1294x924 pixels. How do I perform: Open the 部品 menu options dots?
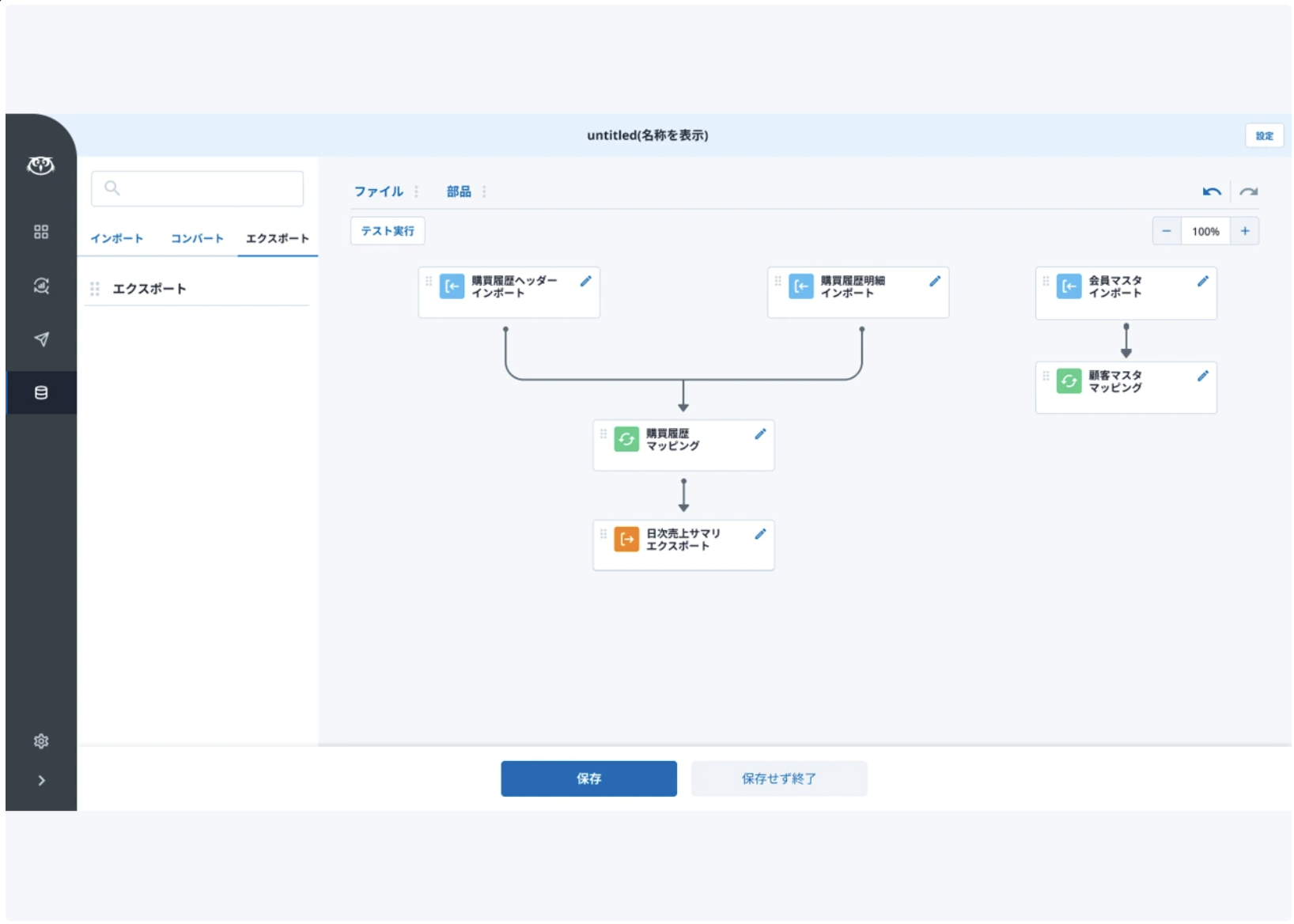(x=484, y=191)
